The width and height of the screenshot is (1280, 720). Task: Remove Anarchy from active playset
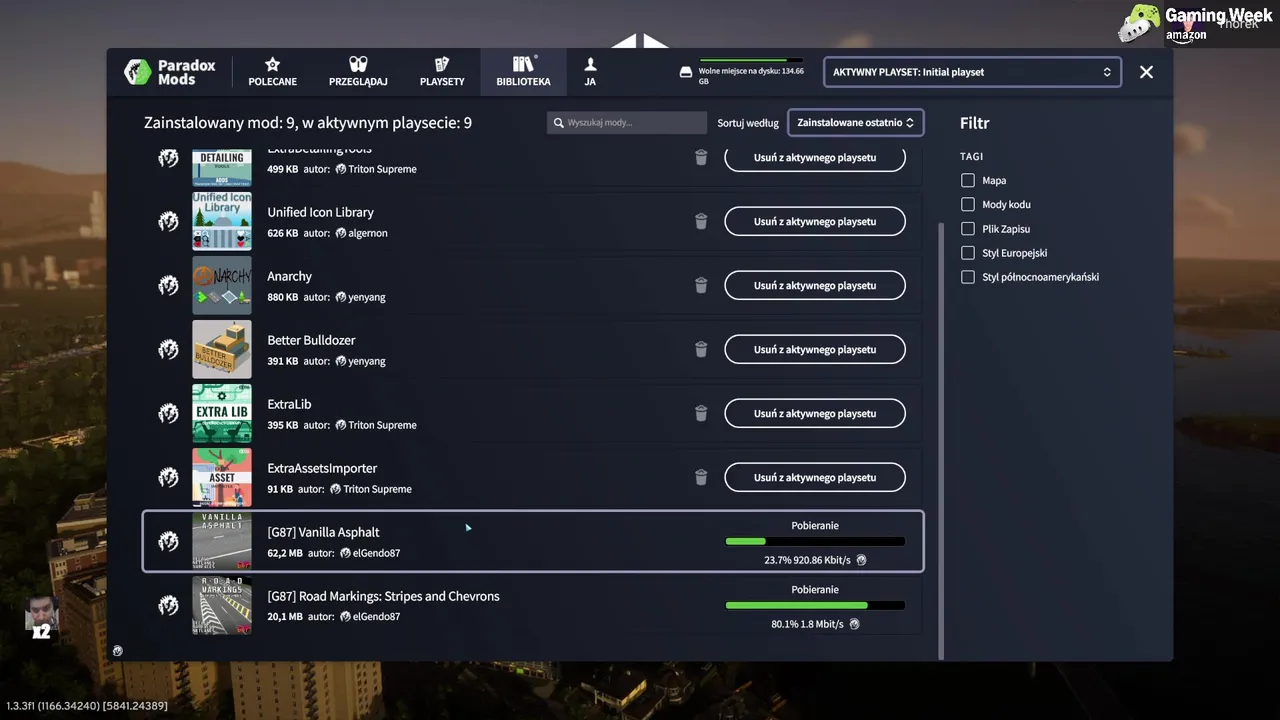(x=815, y=285)
